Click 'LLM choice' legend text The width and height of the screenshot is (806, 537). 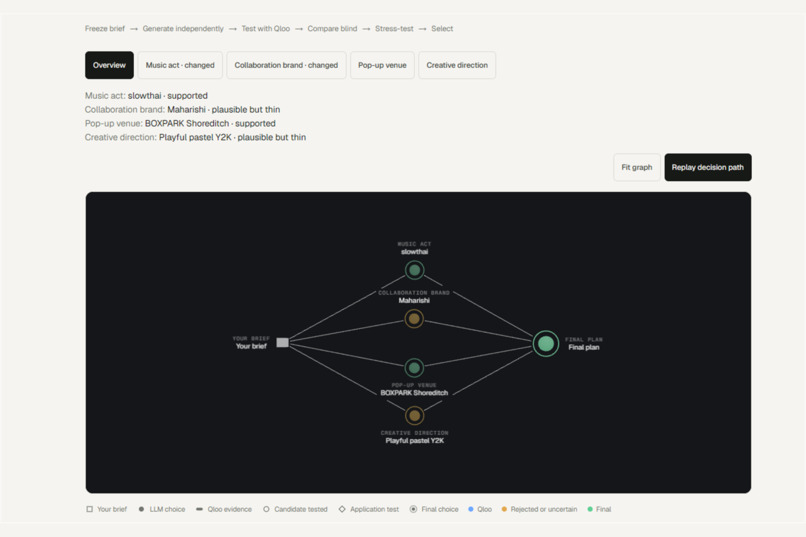pos(167,509)
